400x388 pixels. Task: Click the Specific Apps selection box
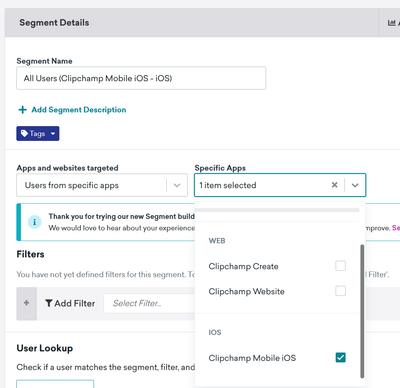280,185
